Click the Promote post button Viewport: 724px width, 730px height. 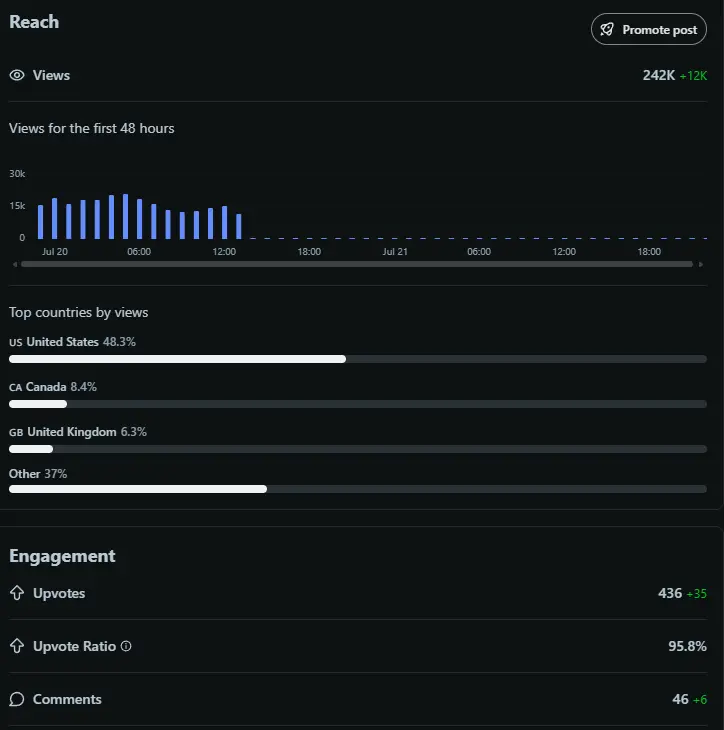(x=649, y=29)
